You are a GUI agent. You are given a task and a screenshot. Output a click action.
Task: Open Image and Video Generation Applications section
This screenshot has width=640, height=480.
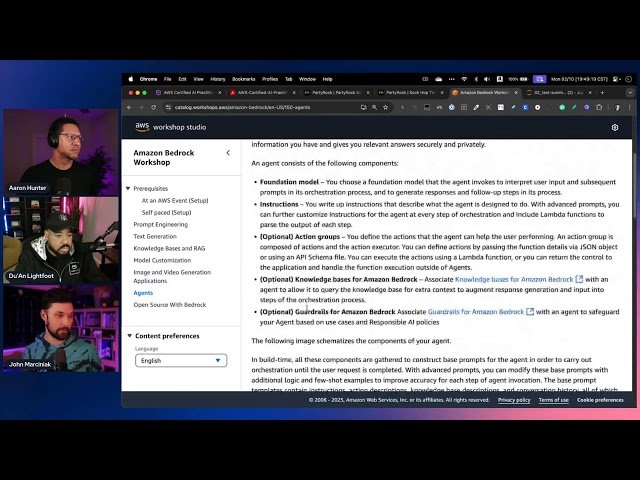(x=172, y=276)
